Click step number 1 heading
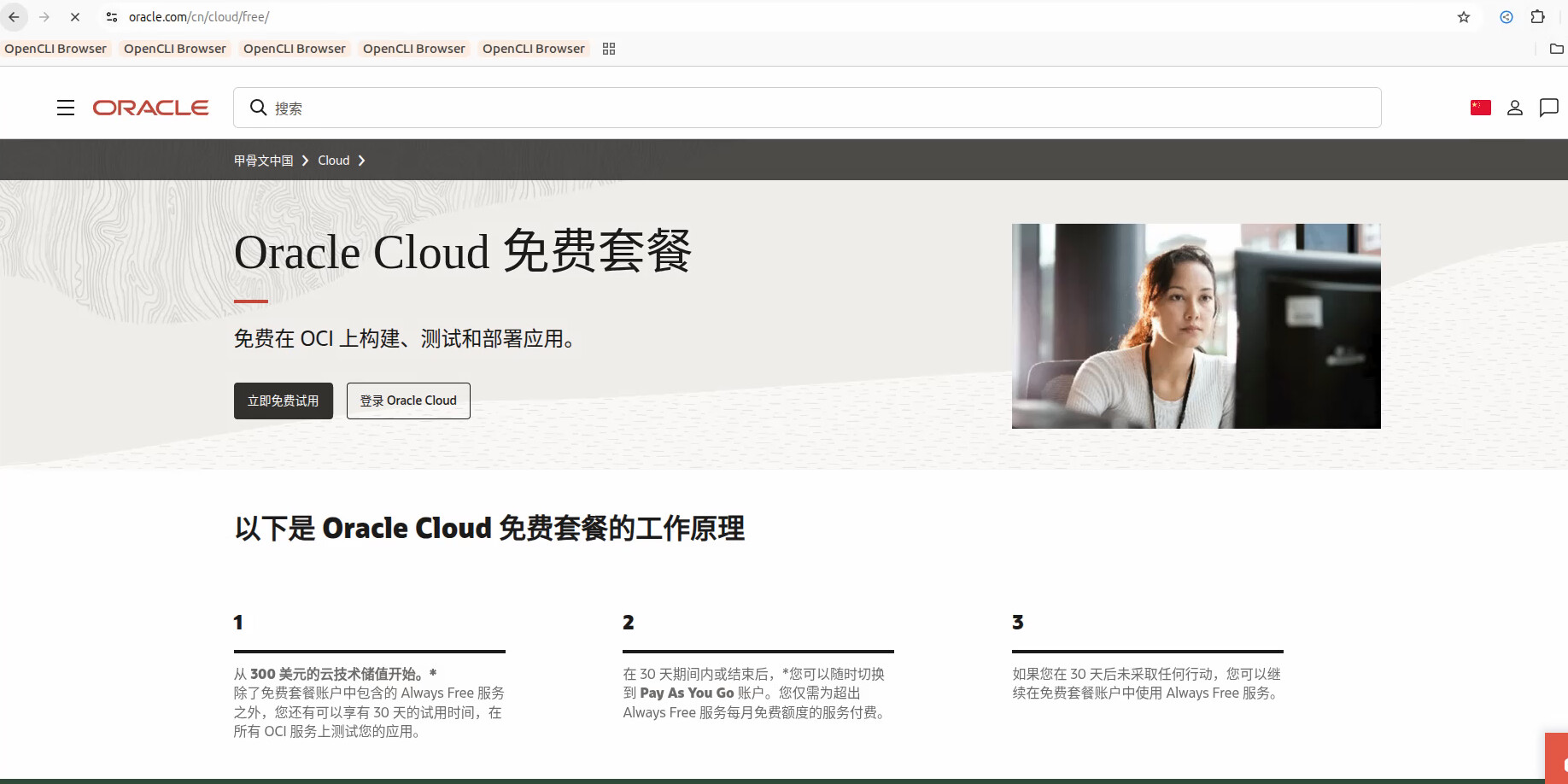This screenshot has height=784, width=1568. (x=238, y=623)
